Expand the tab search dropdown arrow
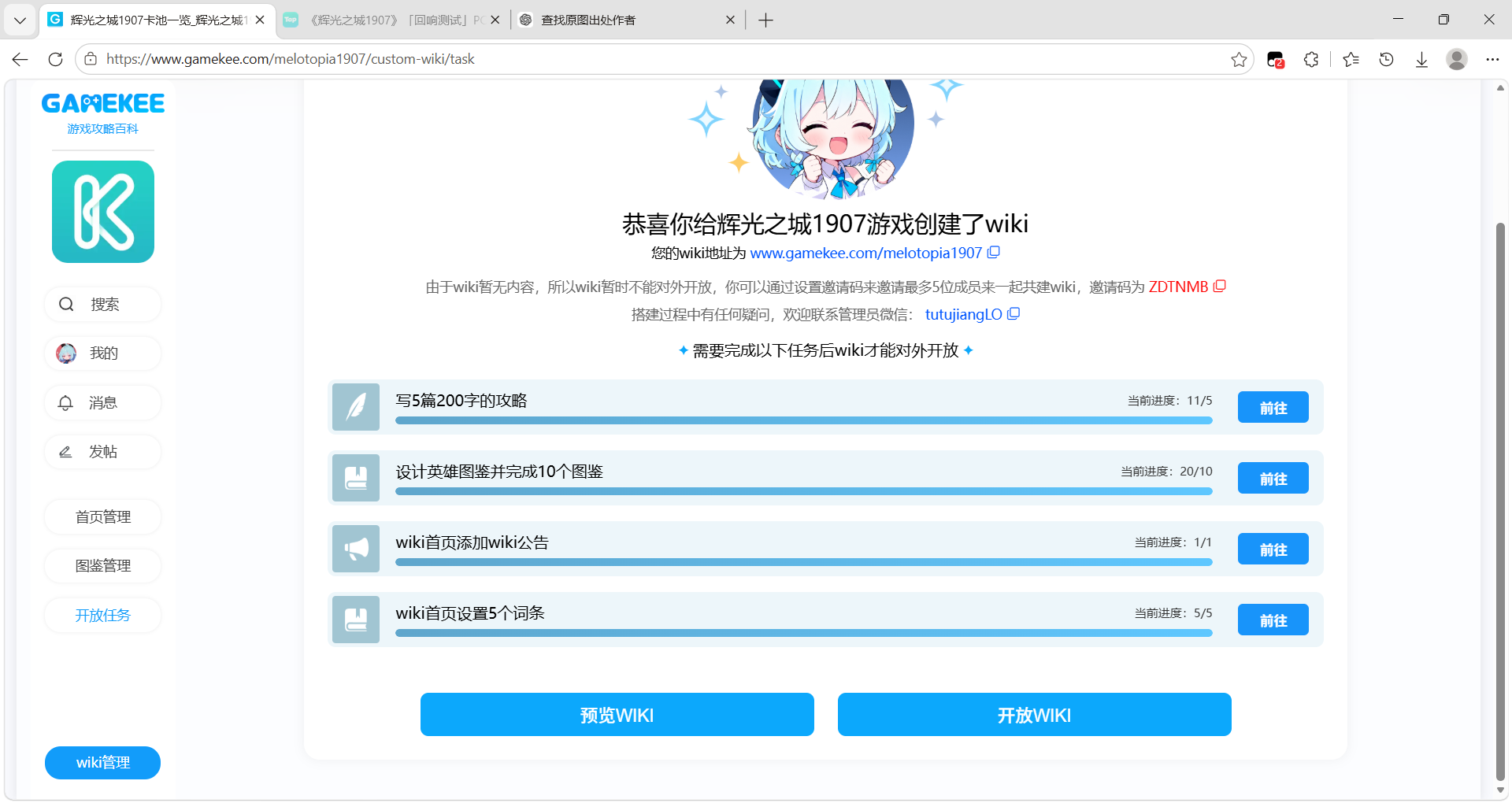This screenshot has height=803, width=1512. 20,20
